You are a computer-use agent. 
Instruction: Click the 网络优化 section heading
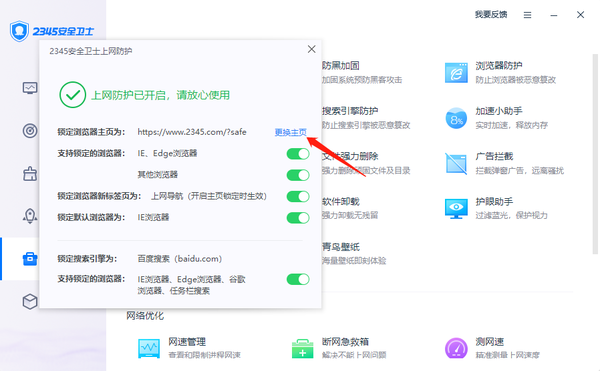click(145, 316)
